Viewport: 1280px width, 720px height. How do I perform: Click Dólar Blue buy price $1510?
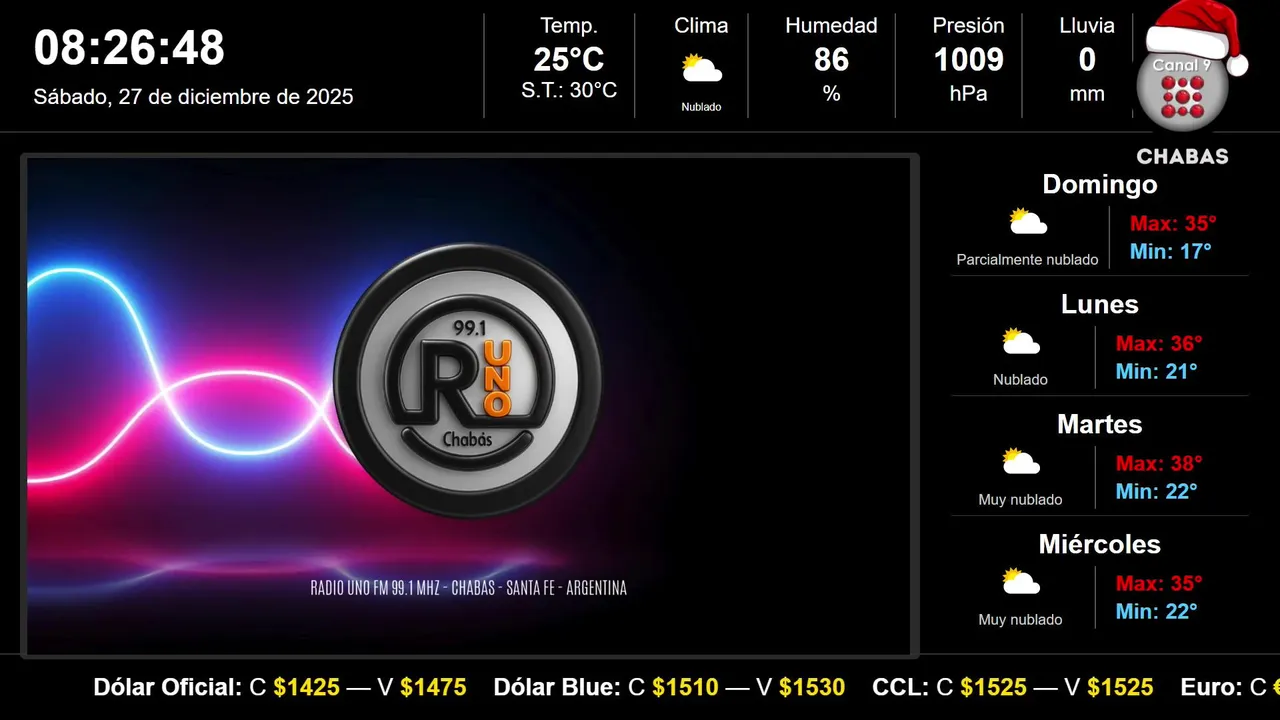tap(685, 687)
